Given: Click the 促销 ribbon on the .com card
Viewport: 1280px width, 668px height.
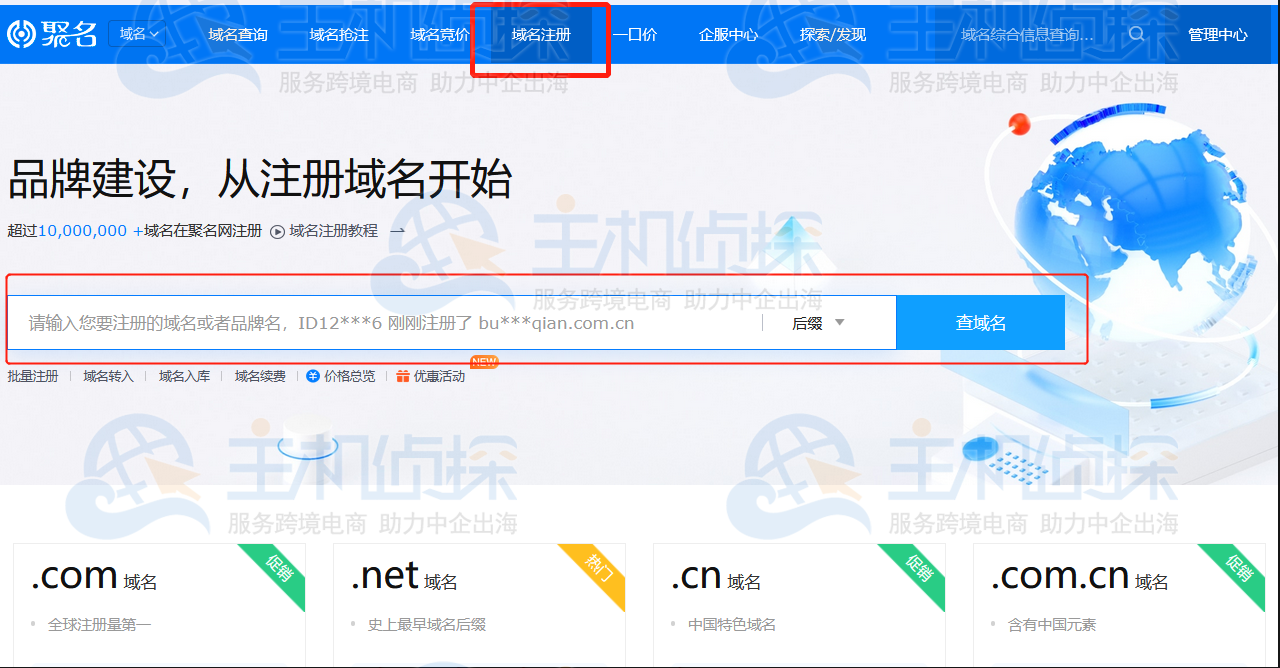Looking at the screenshot, I should point(276,570).
